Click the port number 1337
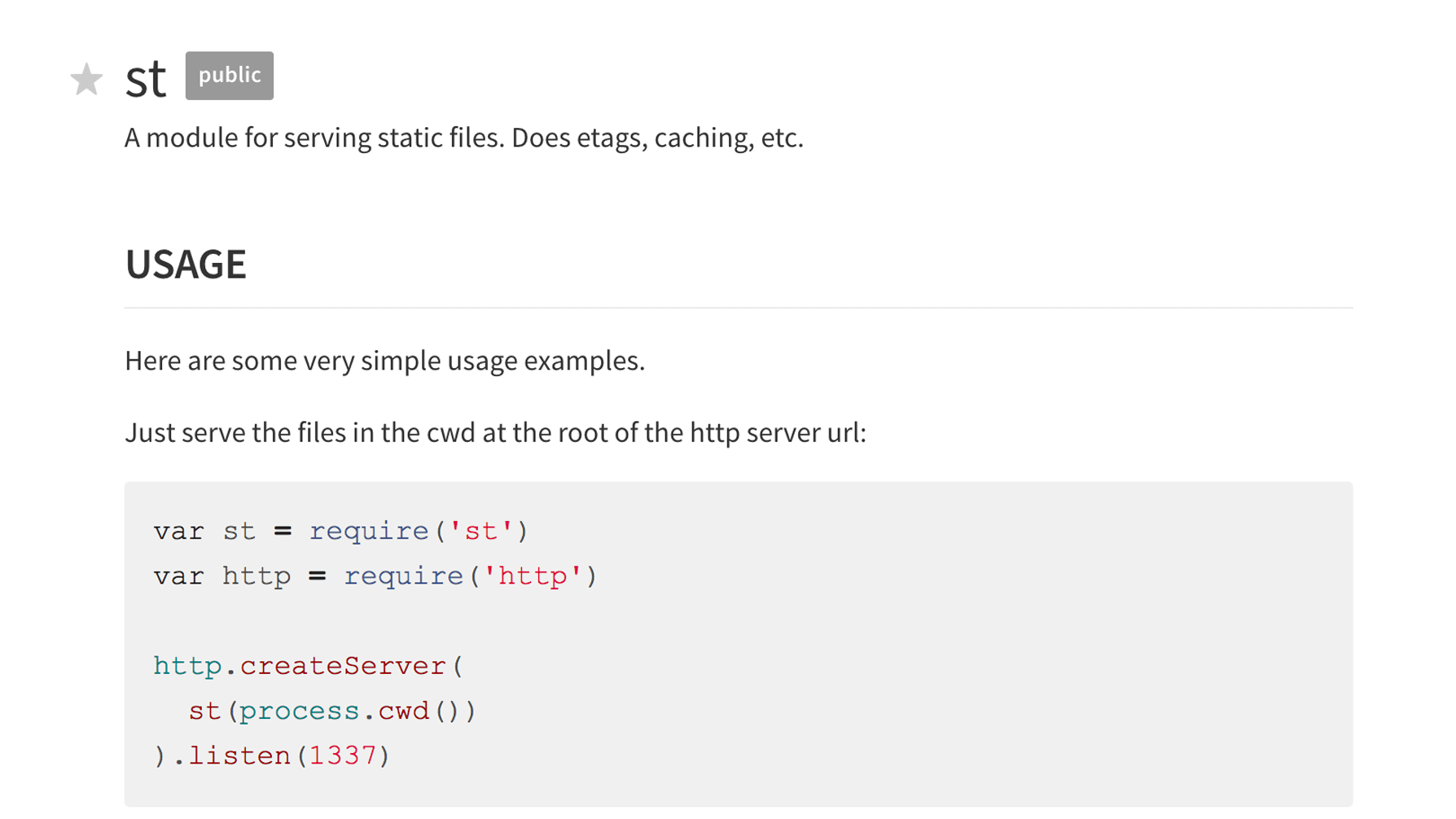Viewport: 1456px width, 819px height. (343, 756)
